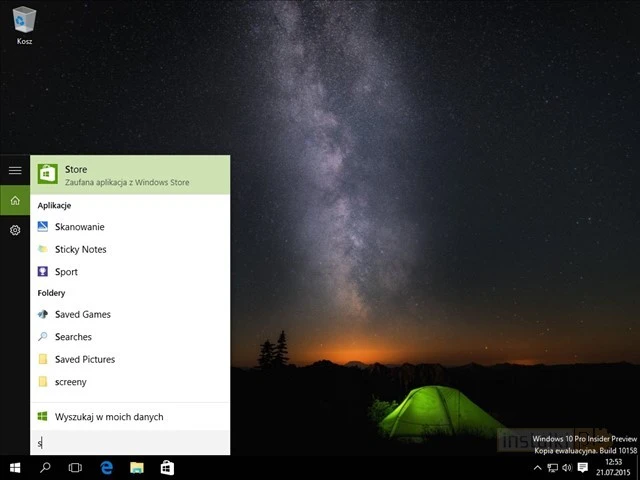Image resolution: width=640 pixels, height=480 pixels.
Task: Open the Saved Pictures folder
Action: click(x=85, y=360)
